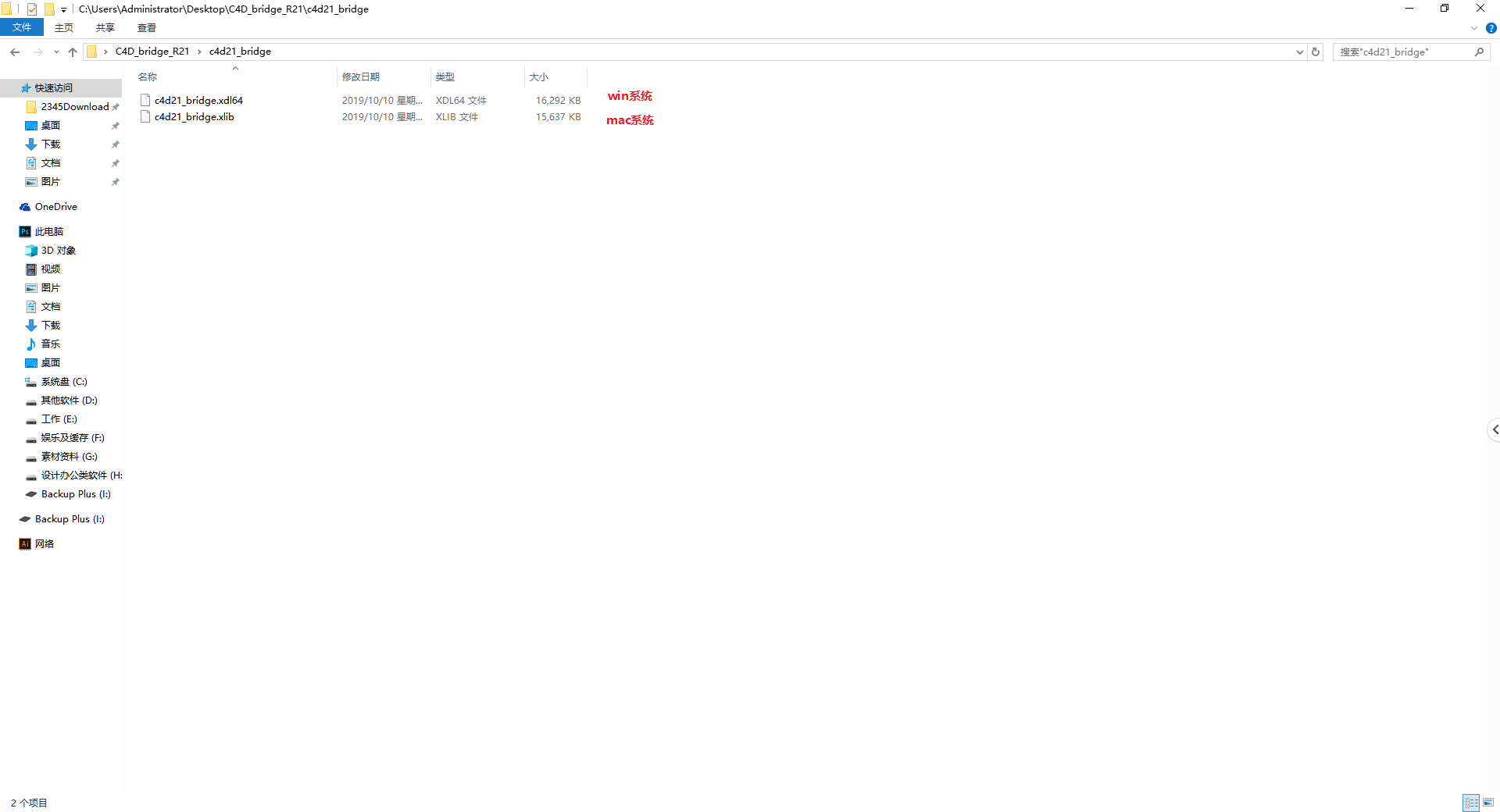Image resolution: width=1500 pixels, height=812 pixels.
Task: Select the c4d21_bridge.xlib file icon
Action: pos(145,116)
